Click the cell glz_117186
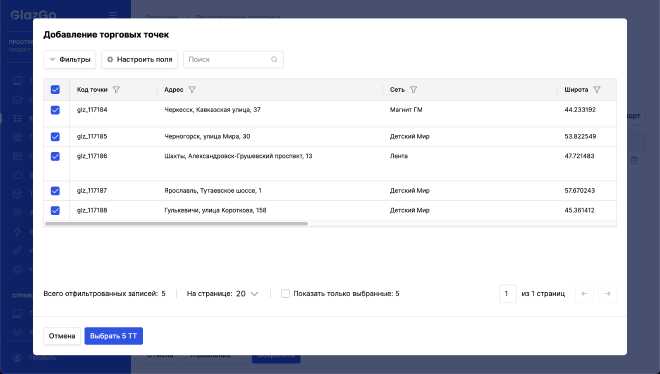This screenshot has height=374, width=660. [x=92, y=156]
